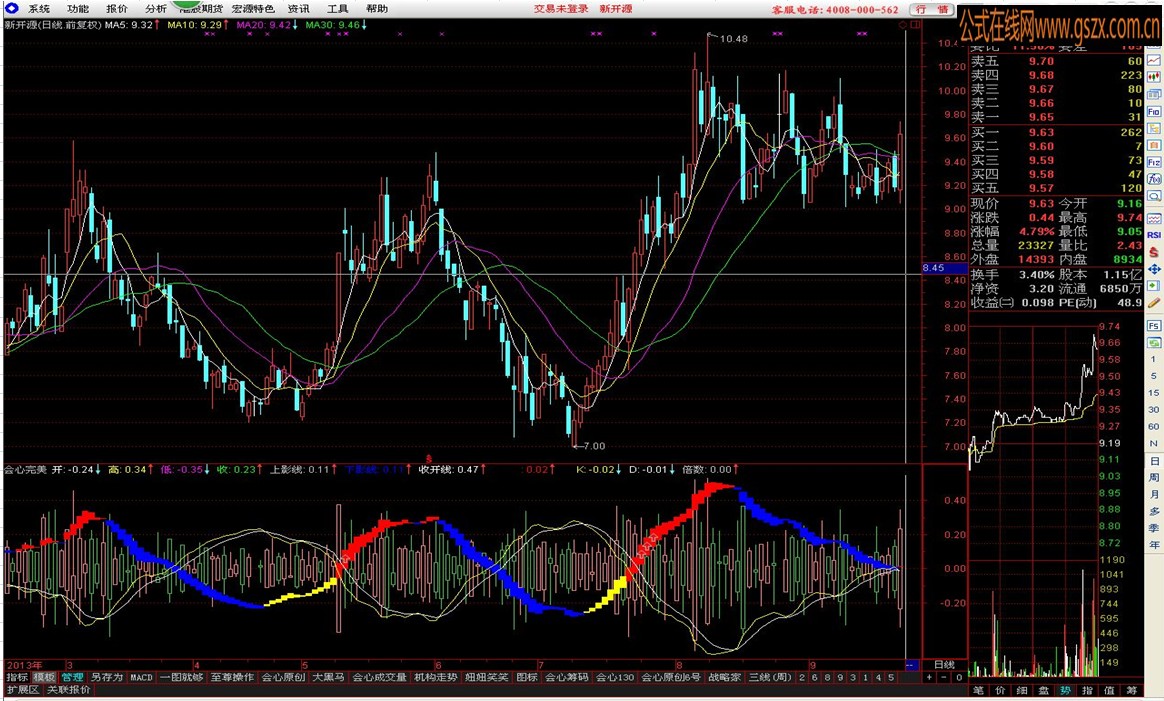Screen dimensions: 1164x701
Task: Switch to weekly period 周 in sidebar
Action: tap(1154, 477)
